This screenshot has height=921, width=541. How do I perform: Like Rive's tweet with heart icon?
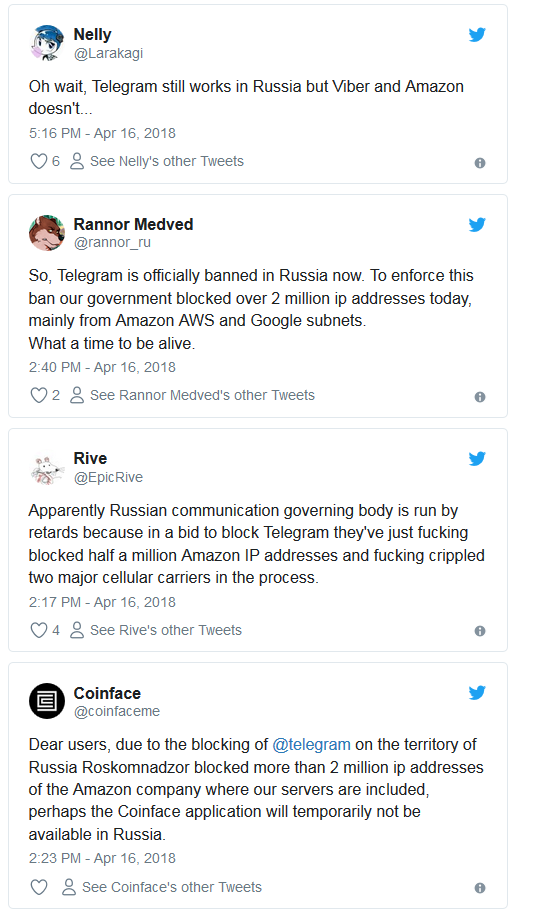click(38, 630)
